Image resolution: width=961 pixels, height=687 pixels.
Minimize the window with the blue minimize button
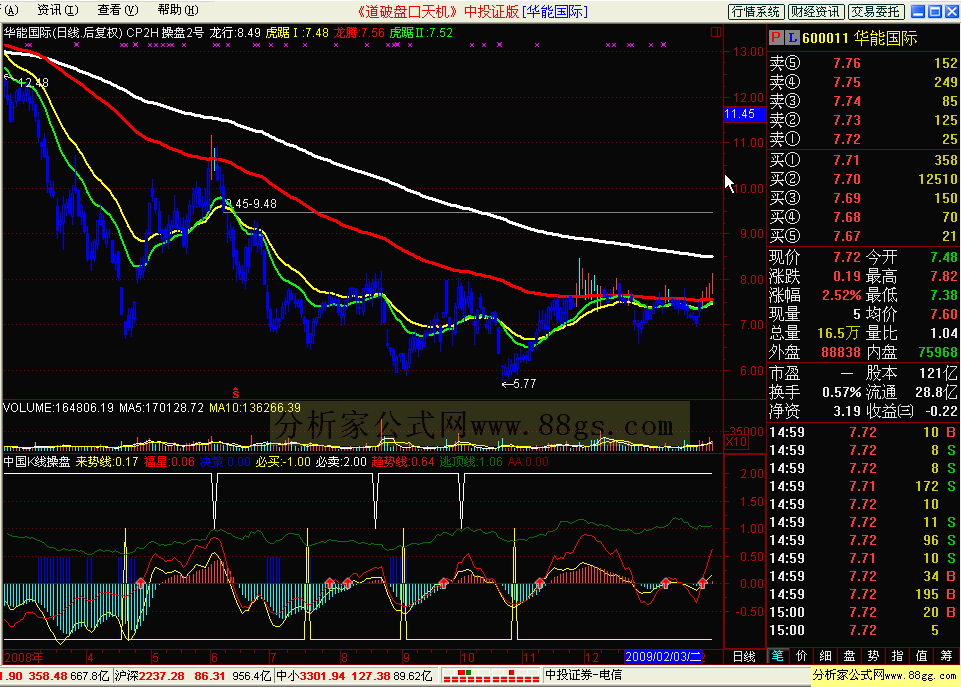pyautogui.click(x=918, y=11)
